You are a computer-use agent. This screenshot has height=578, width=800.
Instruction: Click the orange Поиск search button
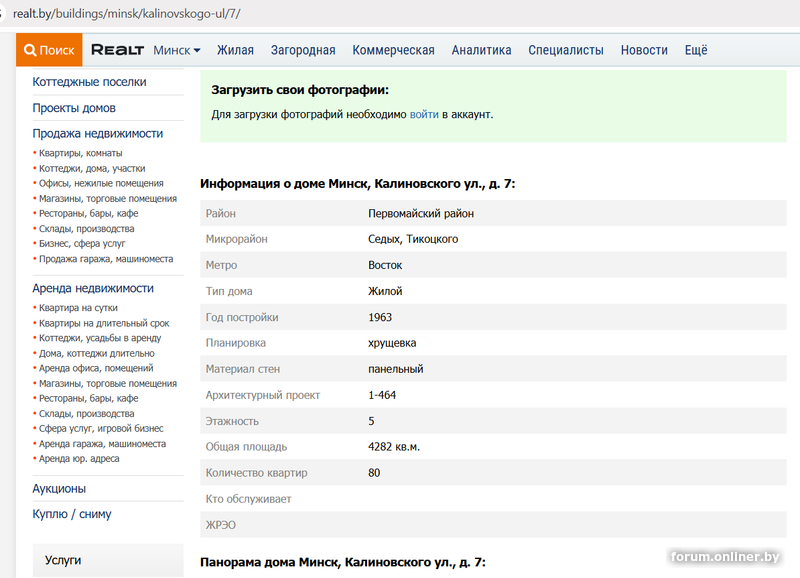(x=49, y=50)
